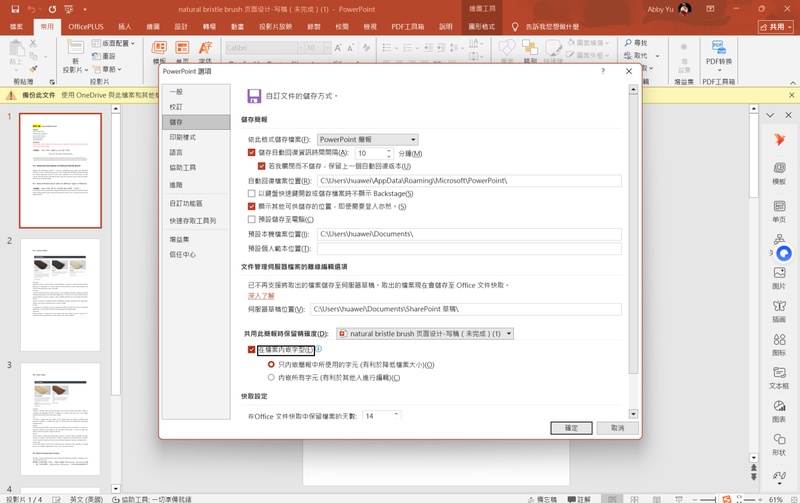Click the lightbulb Tell Me icon

coord(515,27)
